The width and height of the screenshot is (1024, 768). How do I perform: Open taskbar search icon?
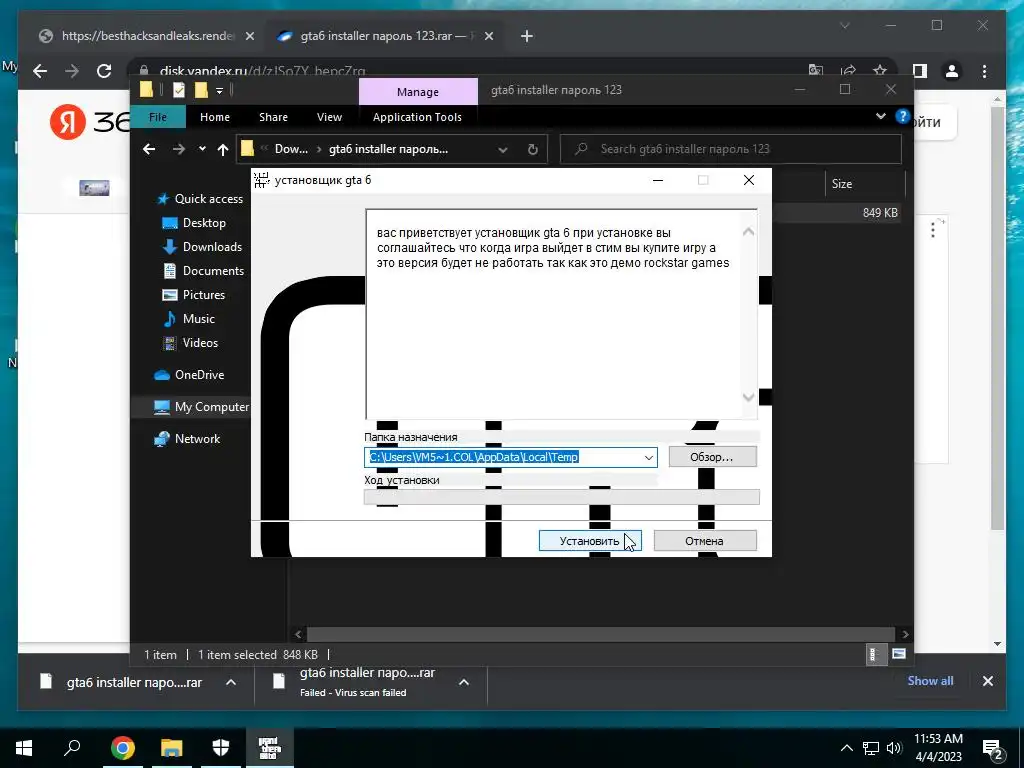[x=72, y=747]
